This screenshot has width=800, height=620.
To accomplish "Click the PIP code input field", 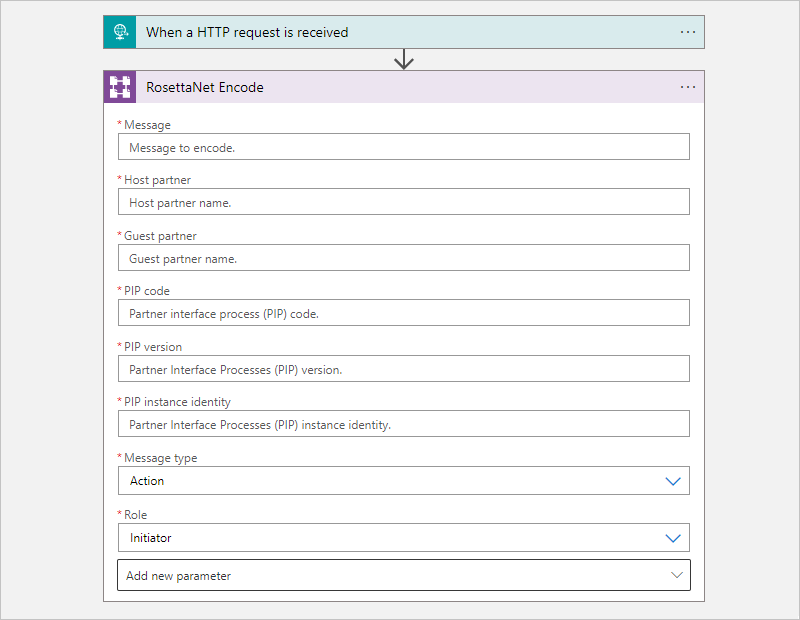I will pos(403,313).
